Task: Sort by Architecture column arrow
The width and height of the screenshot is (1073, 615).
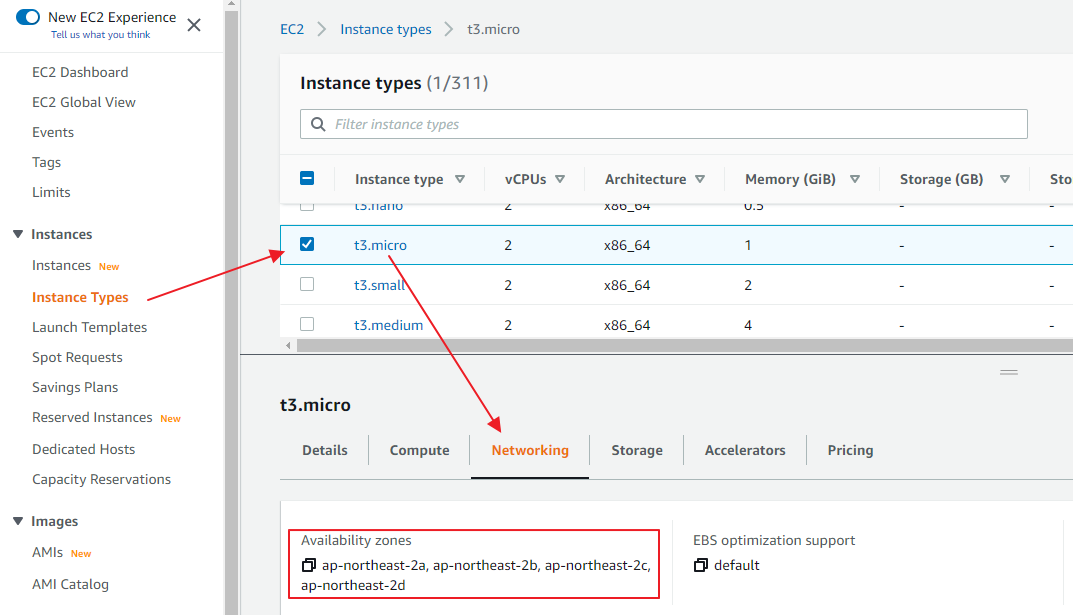Action: point(699,179)
